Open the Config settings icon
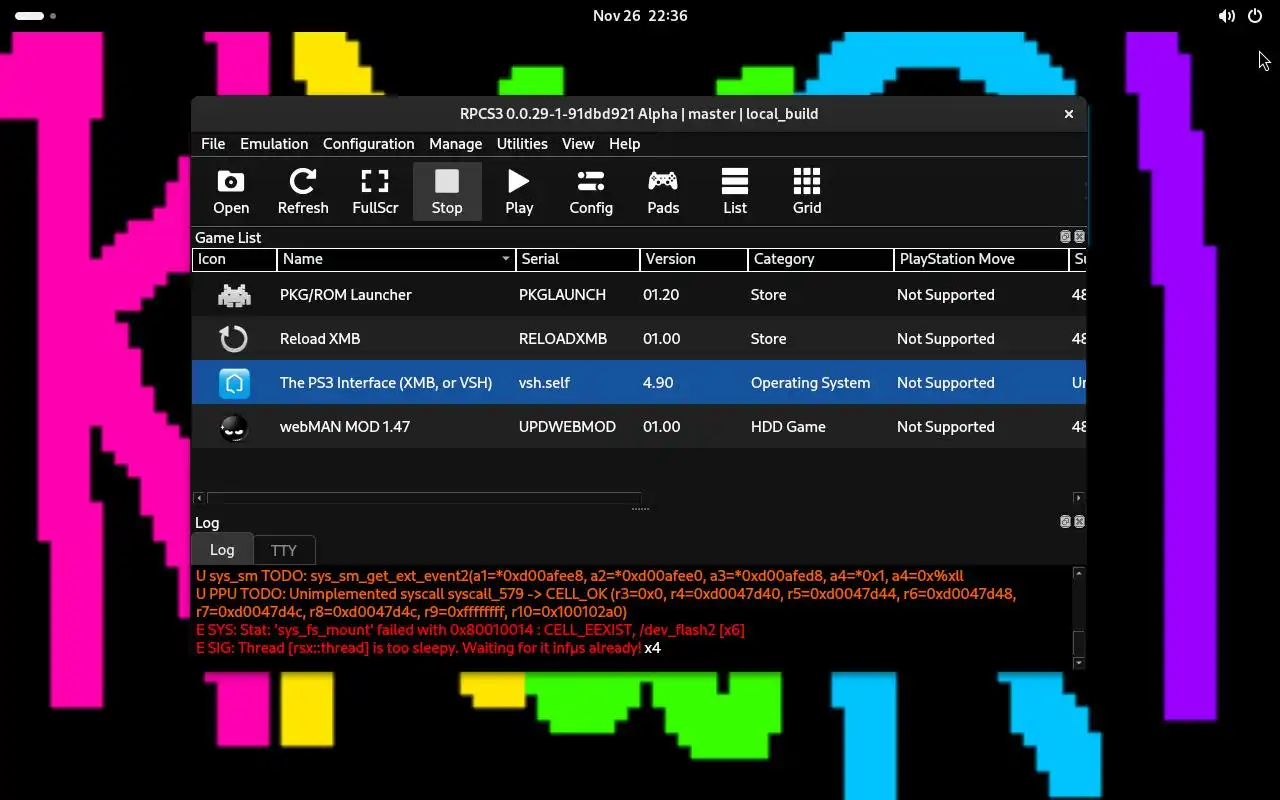This screenshot has width=1280, height=800. (591, 191)
